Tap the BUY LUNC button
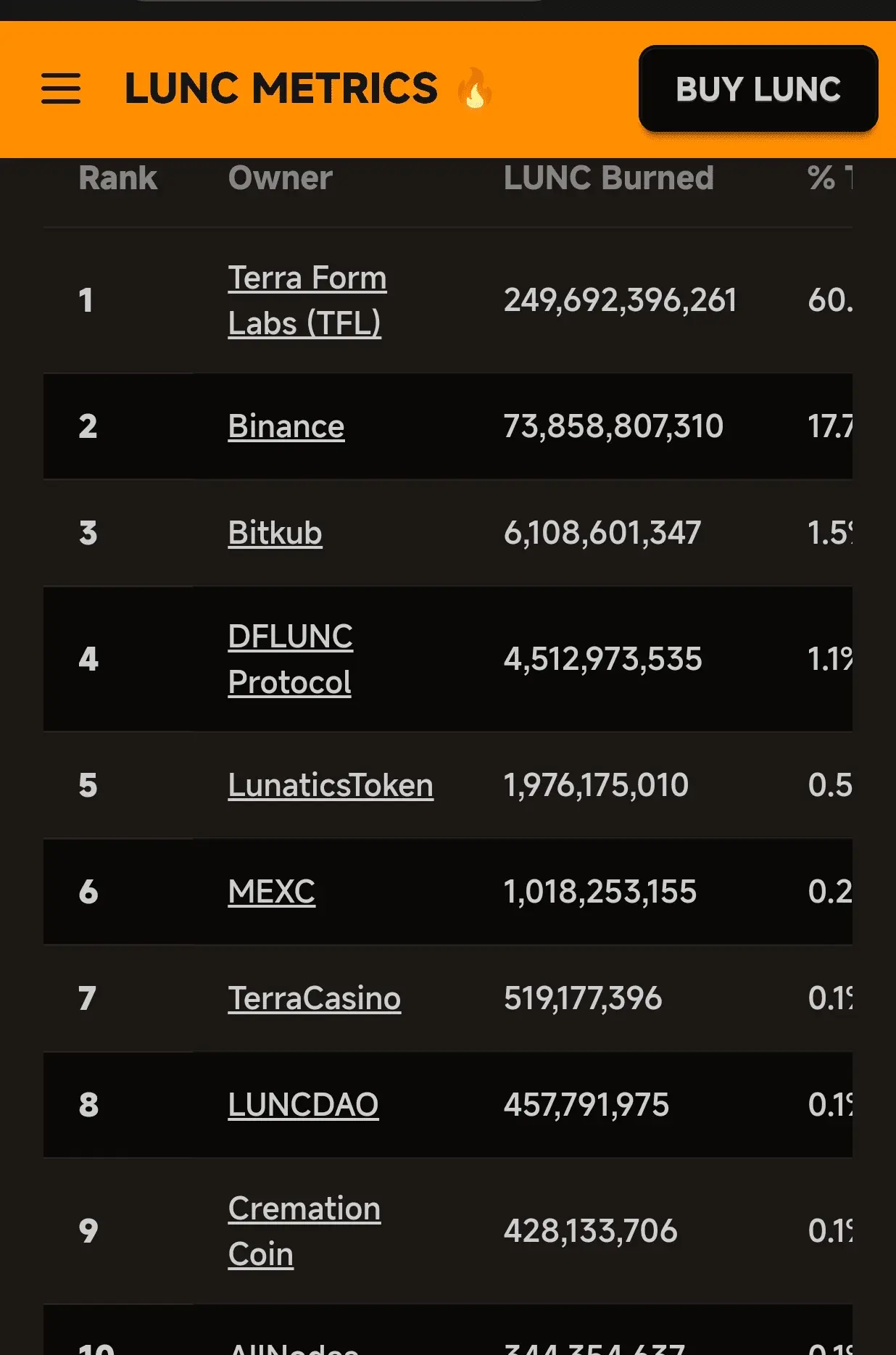This screenshot has height=1355, width=896. [758, 89]
